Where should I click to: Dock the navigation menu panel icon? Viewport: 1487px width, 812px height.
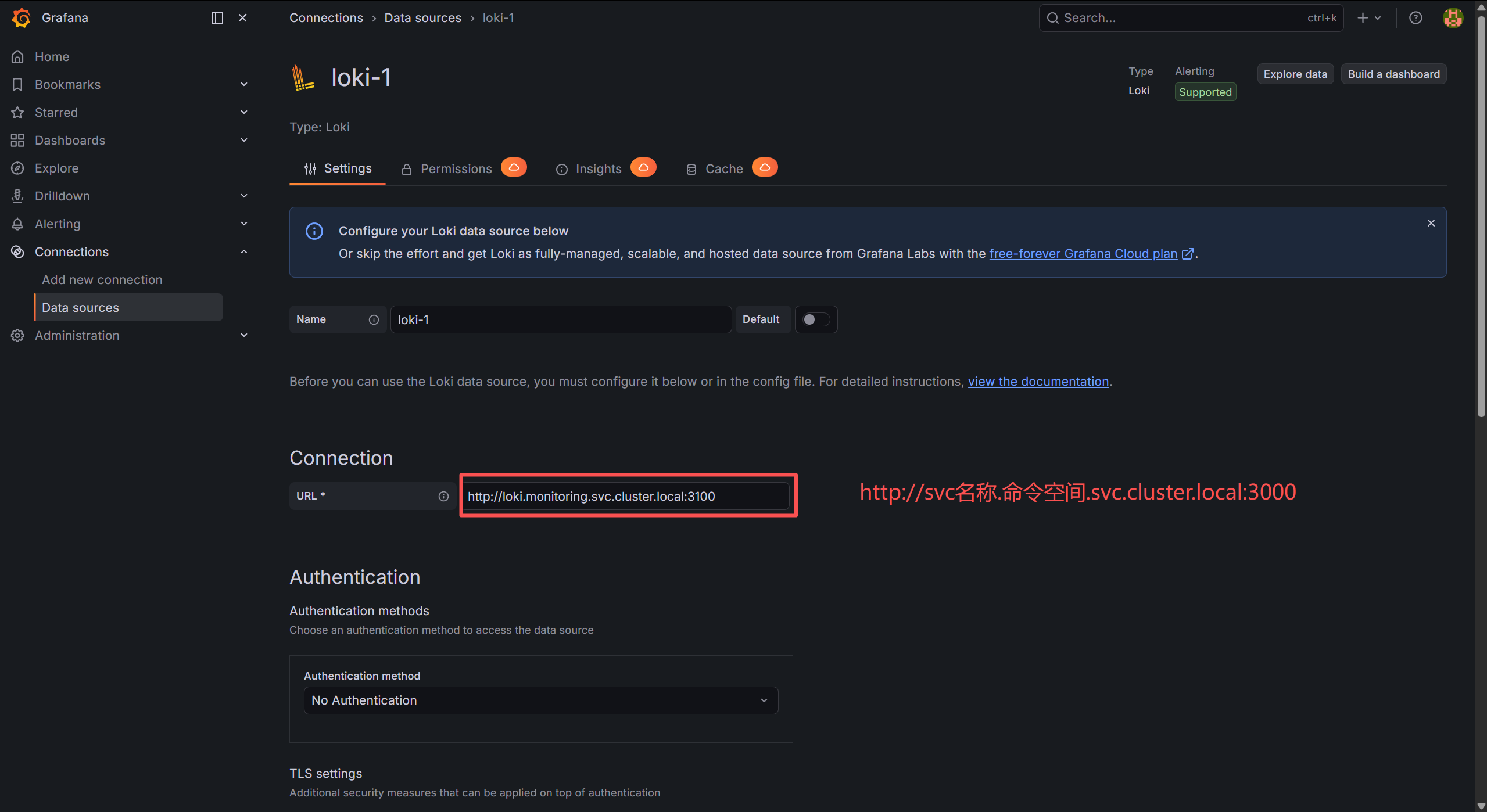coord(217,18)
